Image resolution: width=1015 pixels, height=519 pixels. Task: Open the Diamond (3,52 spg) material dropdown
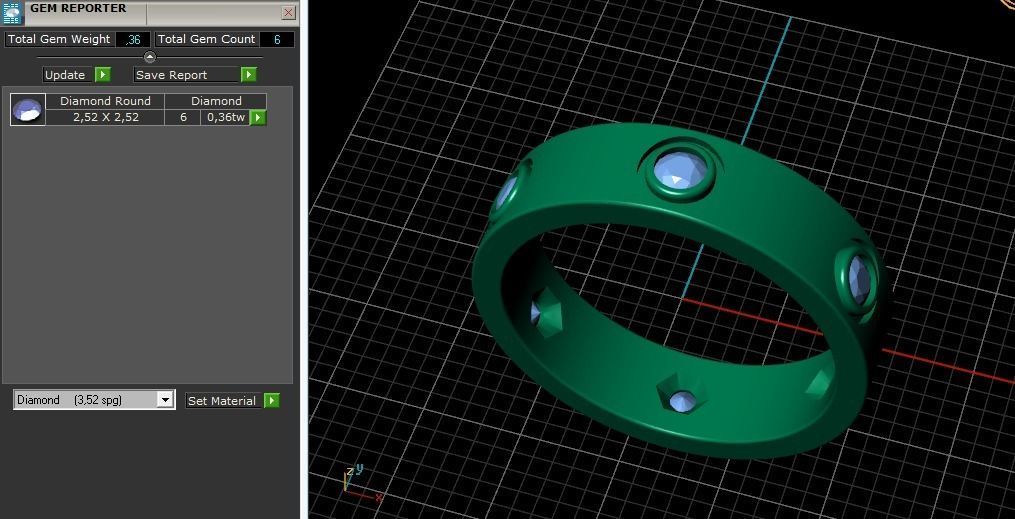pyautogui.click(x=94, y=400)
